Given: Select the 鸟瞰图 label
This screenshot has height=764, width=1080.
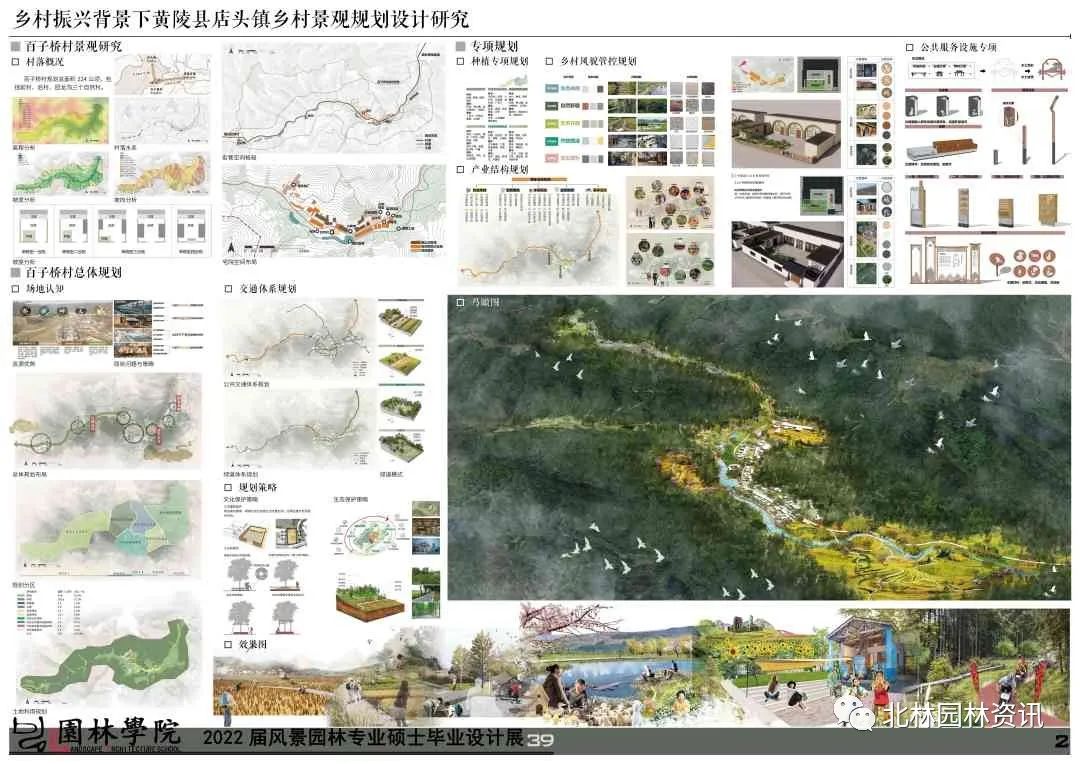Looking at the screenshot, I should (x=486, y=302).
